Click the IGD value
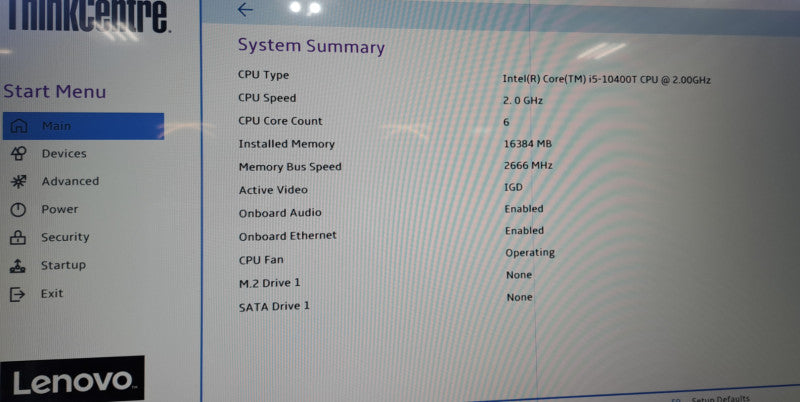Viewport: 800px width, 402px height. click(x=513, y=187)
